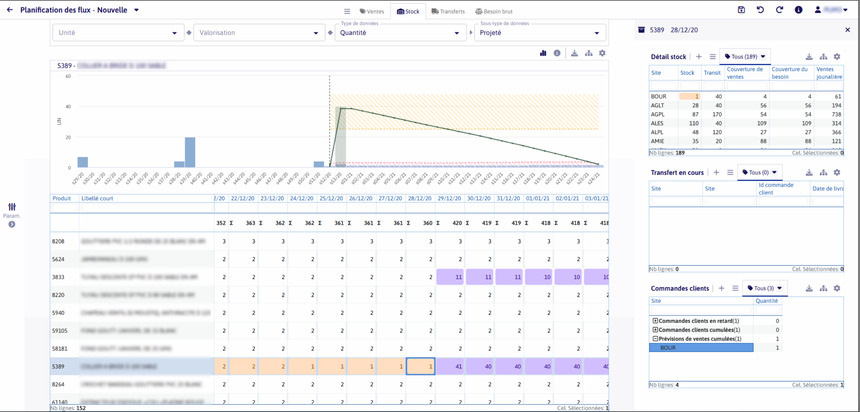
Task: Open the Détail stock list menu icon
Action: tap(712, 57)
